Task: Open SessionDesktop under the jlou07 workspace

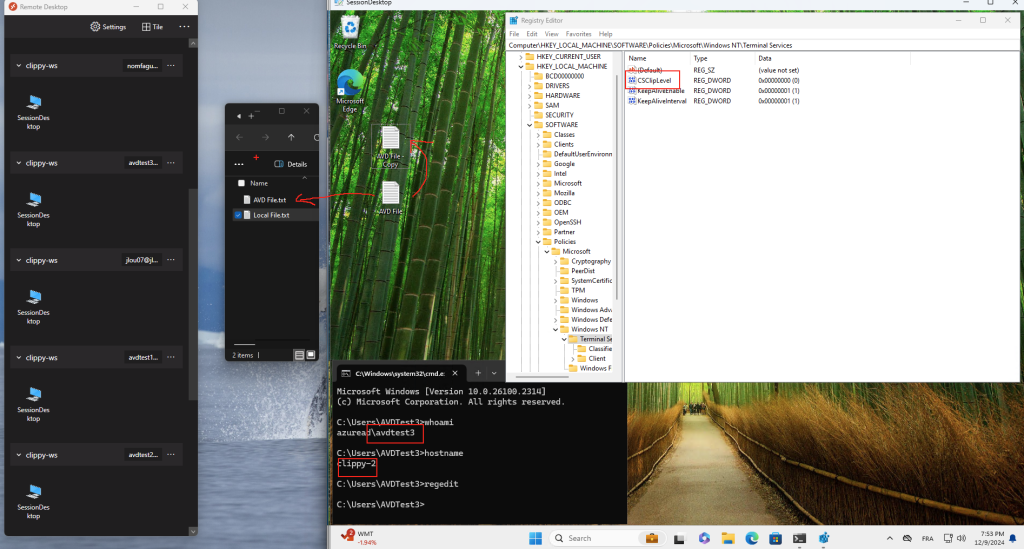Action: click(33, 307)
